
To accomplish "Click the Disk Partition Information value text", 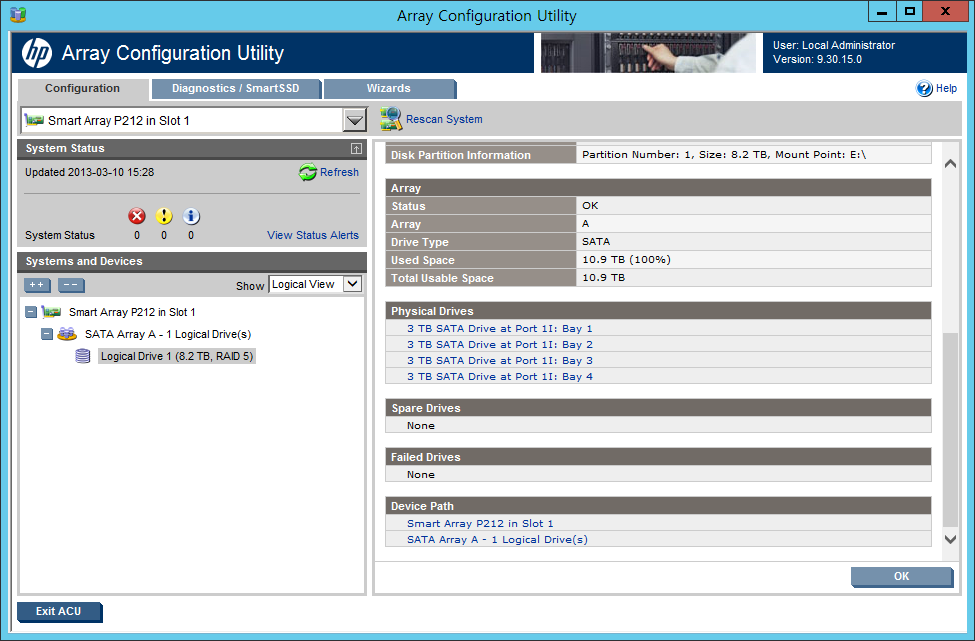I will [724, 155].
